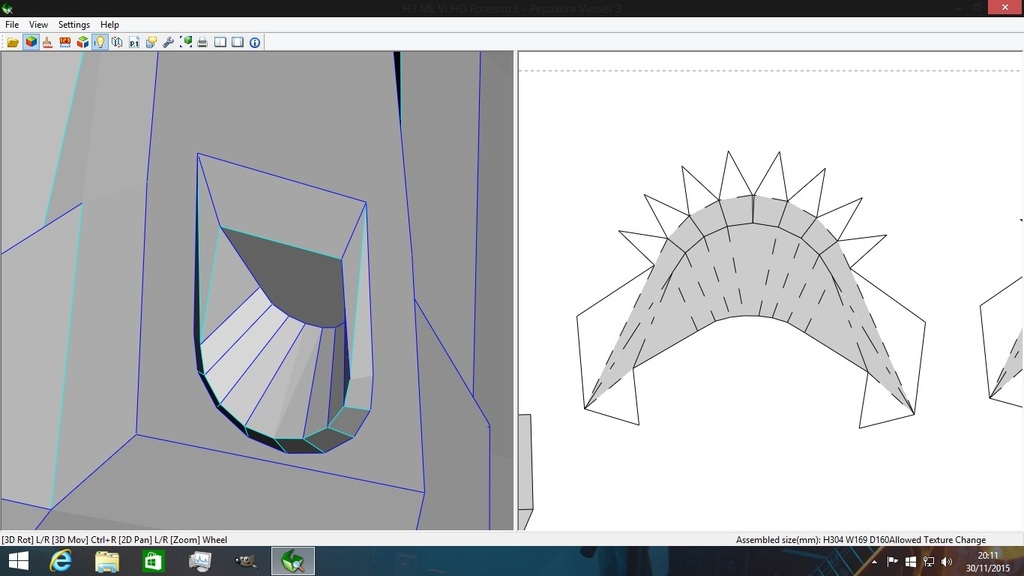Click the Windows Start button
The image size is (1024, 576).
(18, 561)
